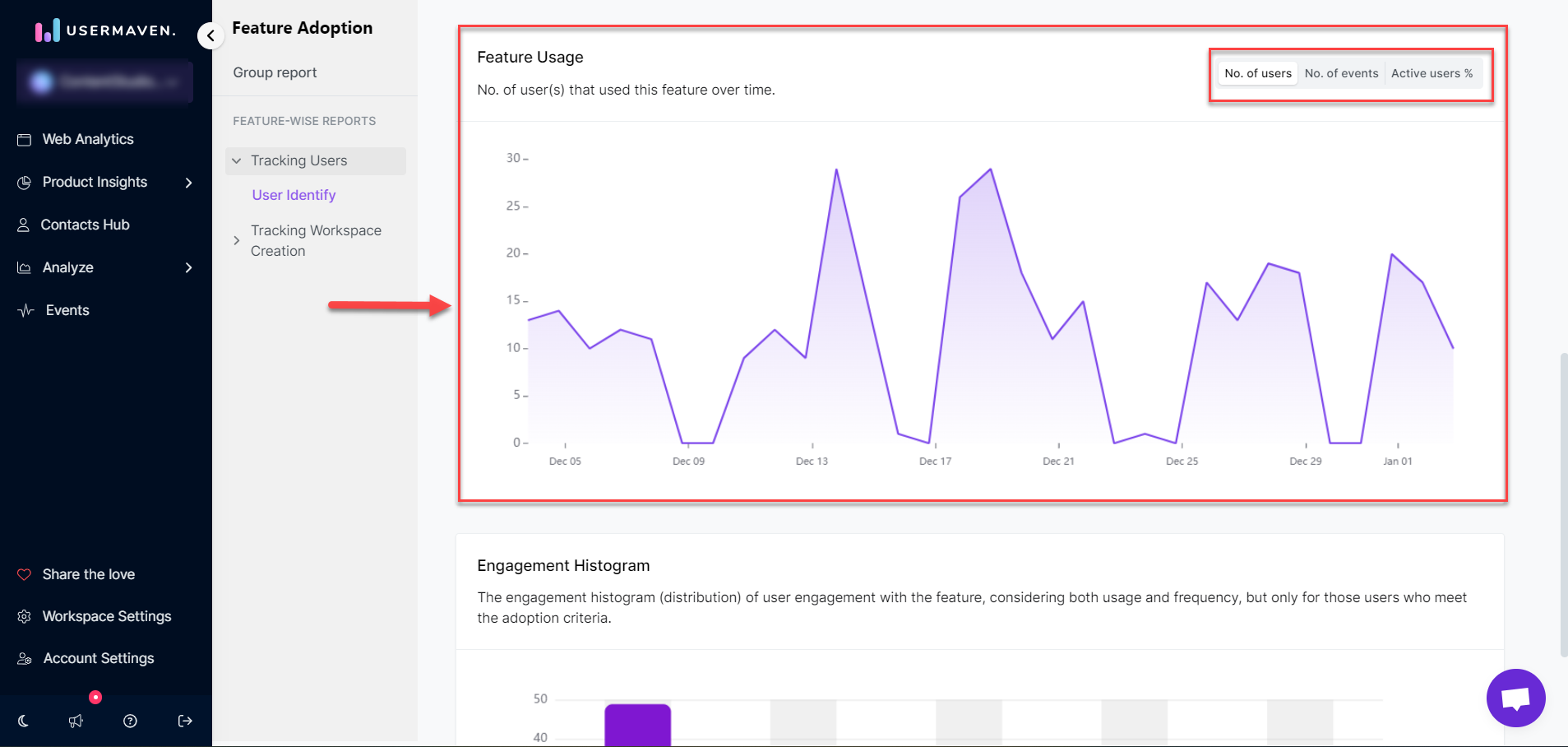
Task: Switch to No. of events metric
Action: click(1340, 73)
